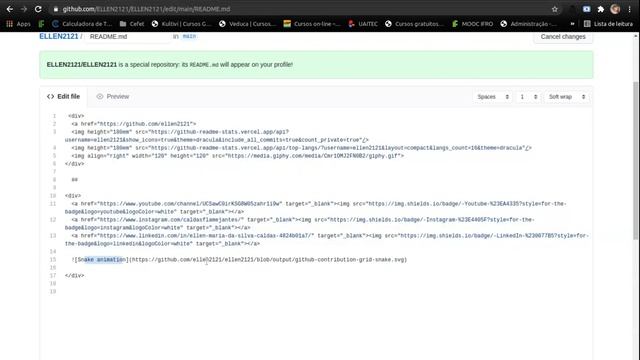Open the Chrome profile avatar
Viewport: 640px width, 360px height.
(615, 9)
